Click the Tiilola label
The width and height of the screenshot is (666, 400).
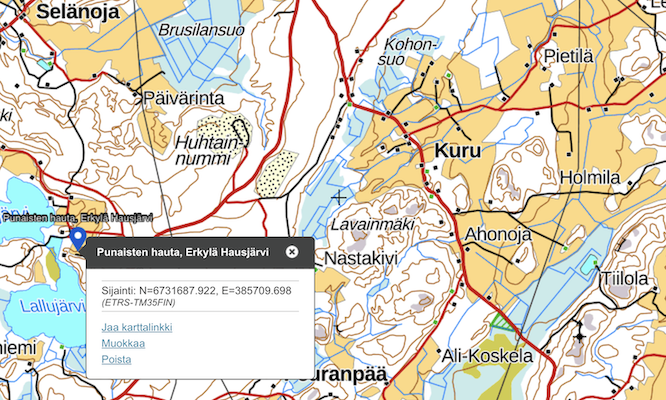coord(624,279)
